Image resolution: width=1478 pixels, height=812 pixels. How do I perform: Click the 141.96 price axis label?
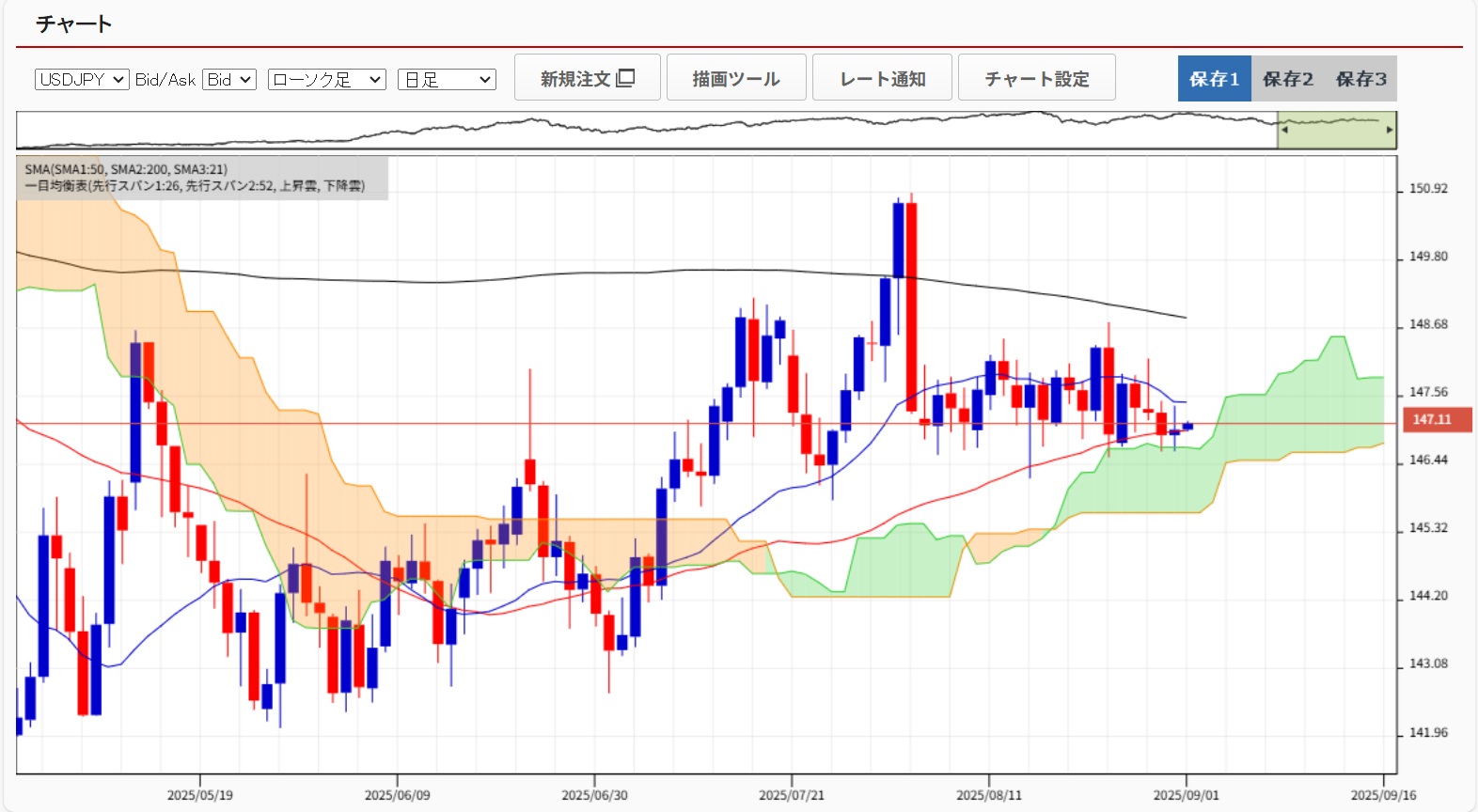1428,733
